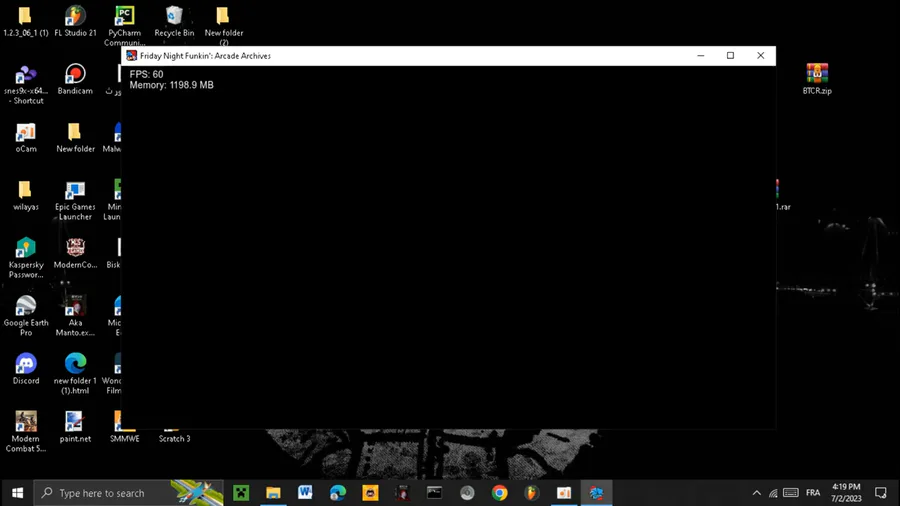
Task: Switch to the Friday Night Funkin' taskbar button
Action: [596, 493]
